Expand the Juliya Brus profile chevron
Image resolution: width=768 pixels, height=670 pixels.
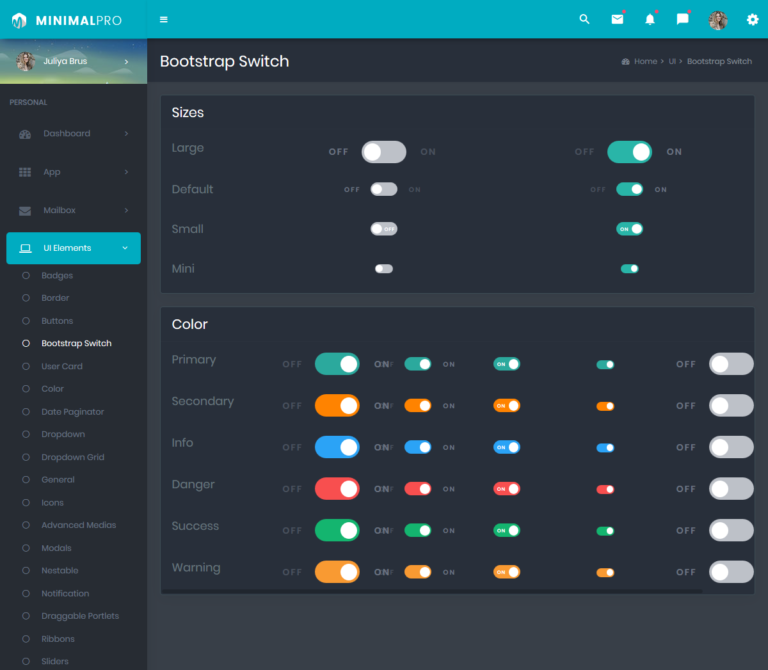[x=126, y=62]
